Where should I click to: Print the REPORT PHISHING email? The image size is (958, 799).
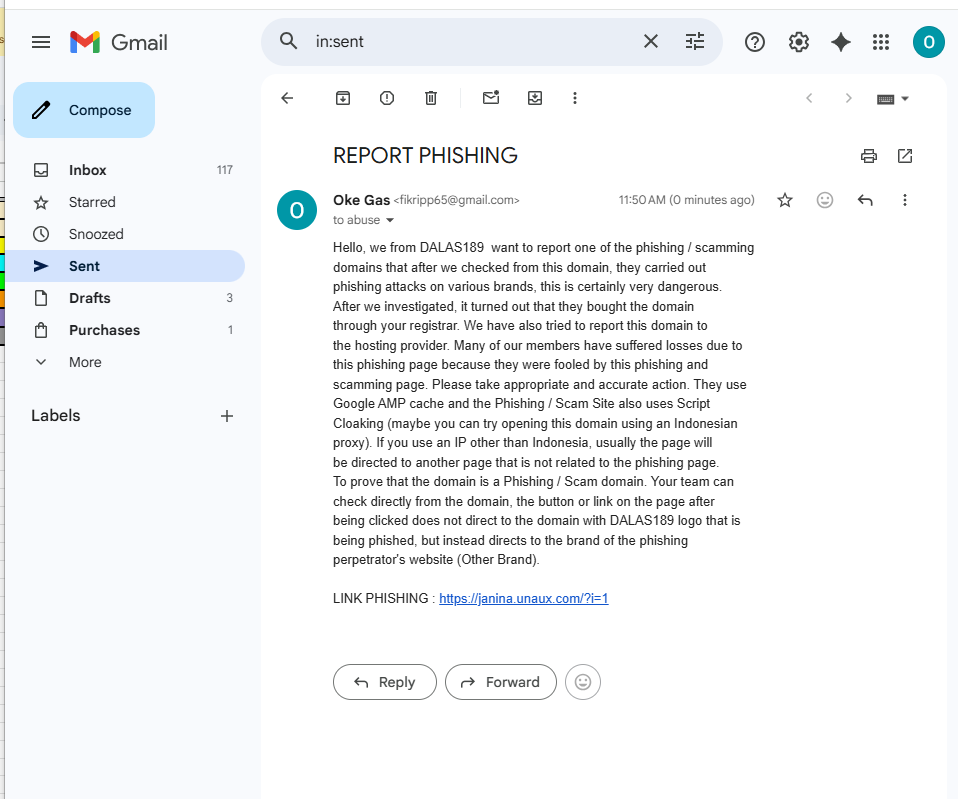point(869,156)
